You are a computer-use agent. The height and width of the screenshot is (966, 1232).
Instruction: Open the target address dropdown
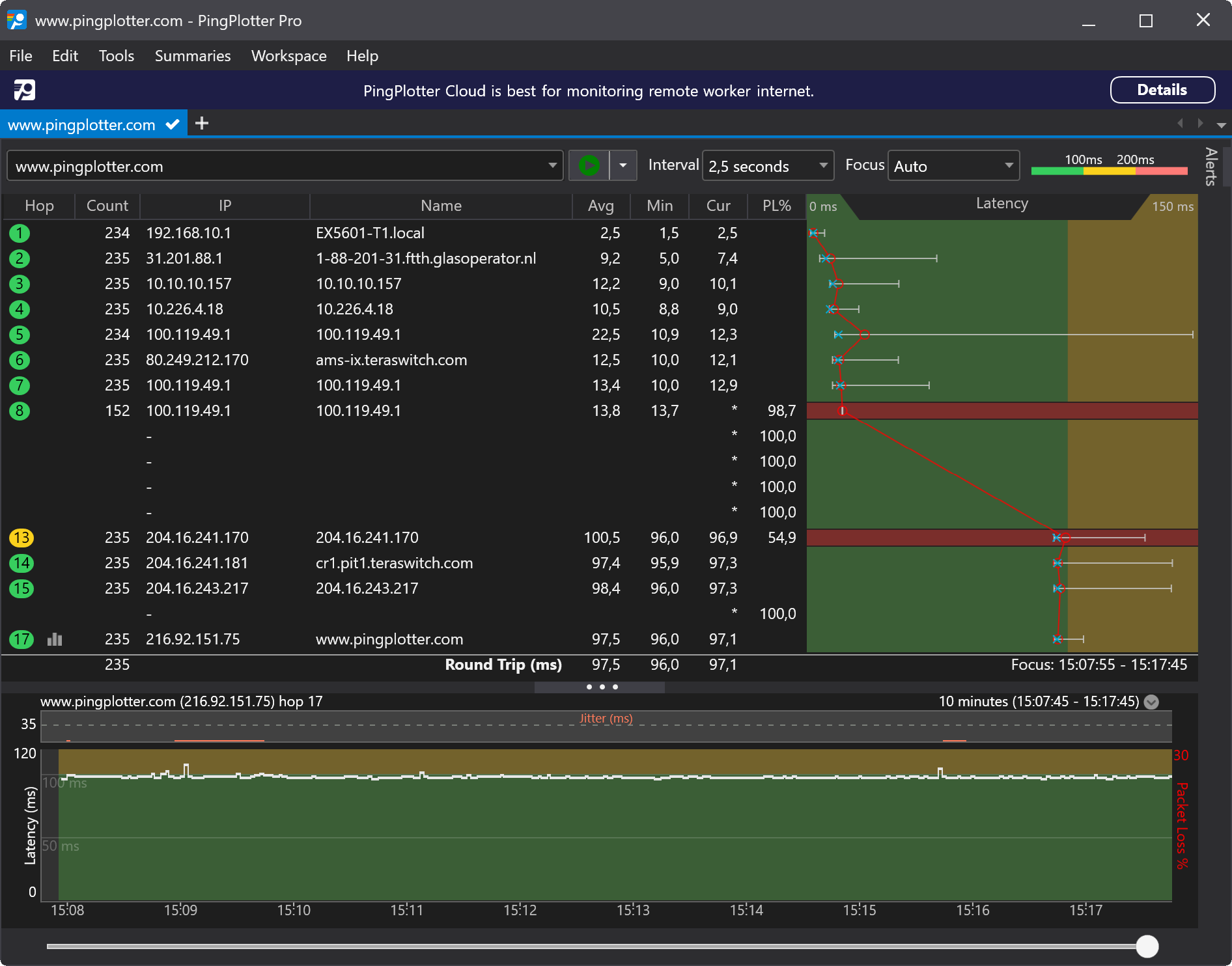[x=552, y=165]
